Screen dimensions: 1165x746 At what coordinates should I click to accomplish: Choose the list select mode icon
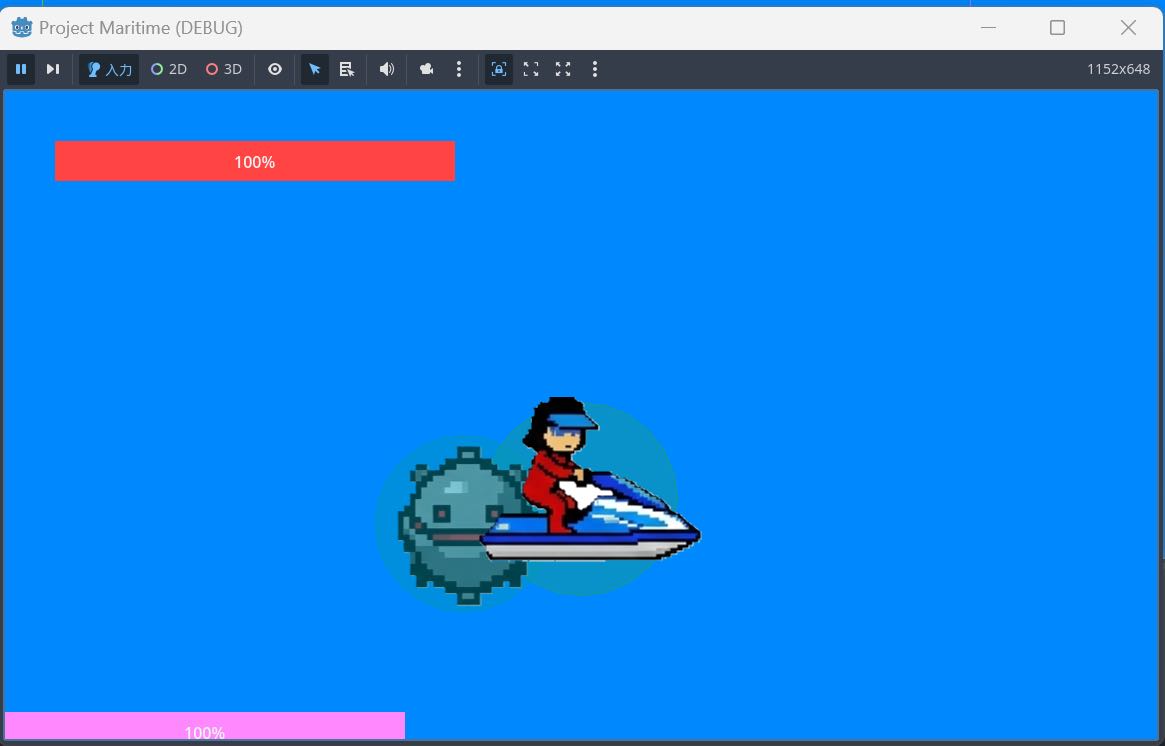pos(347,69)
